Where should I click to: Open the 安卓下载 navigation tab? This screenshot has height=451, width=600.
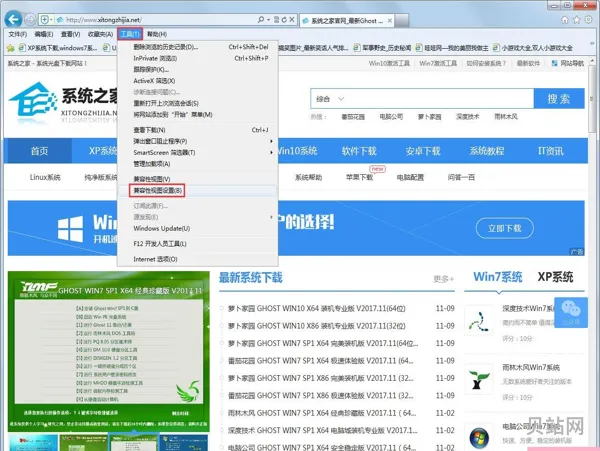[423, 151]
